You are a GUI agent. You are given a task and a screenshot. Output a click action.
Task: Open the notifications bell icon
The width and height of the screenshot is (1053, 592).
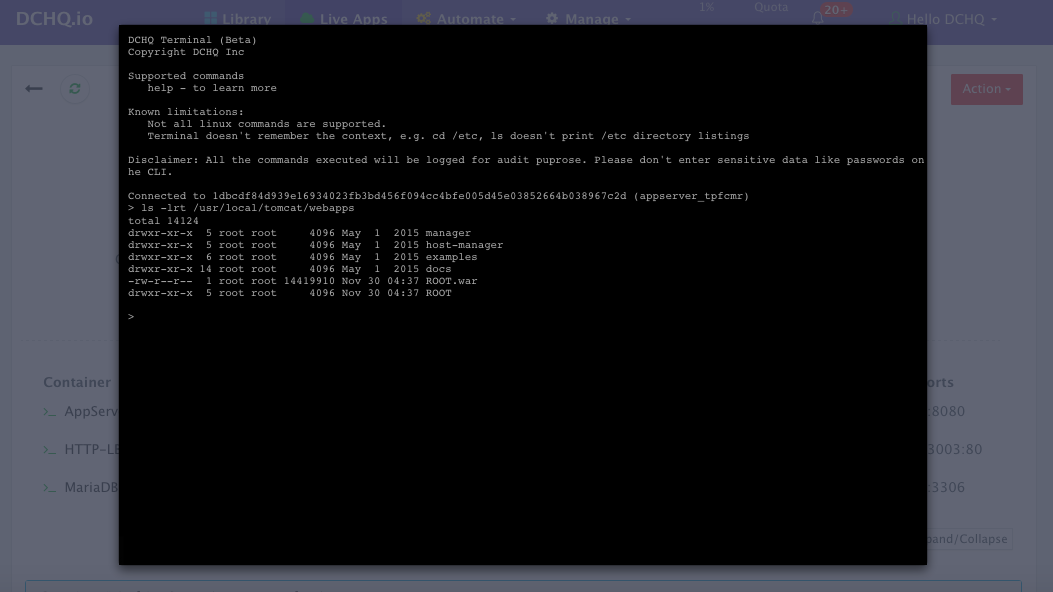(x=817, y=18)
